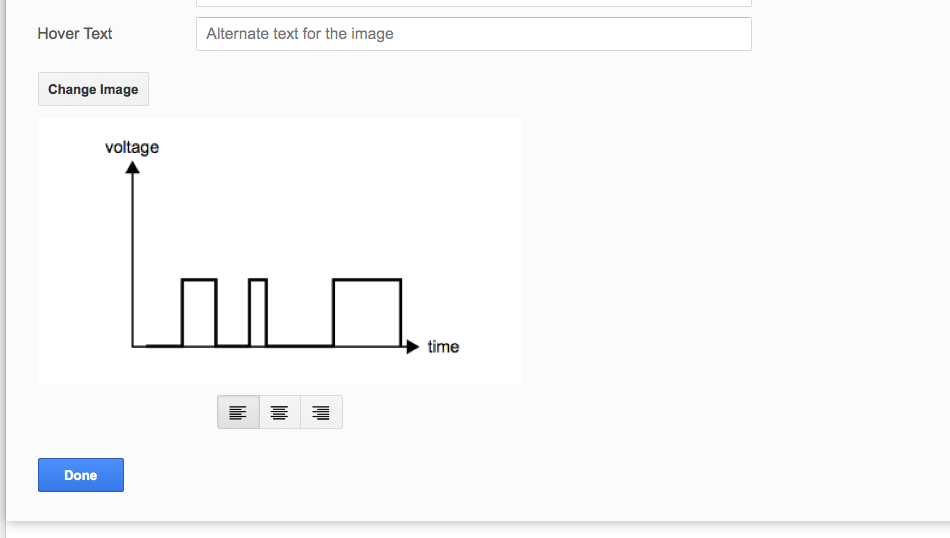Click the "voltage" axis label in the image

pyautogui.click(x=131, y=147)
